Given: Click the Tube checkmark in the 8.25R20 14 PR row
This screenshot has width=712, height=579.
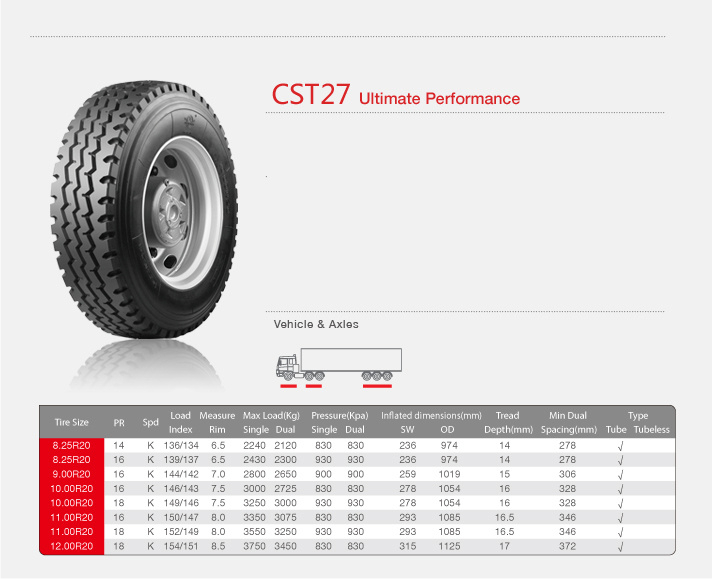Looking at the screenshot, I should 620,446.
